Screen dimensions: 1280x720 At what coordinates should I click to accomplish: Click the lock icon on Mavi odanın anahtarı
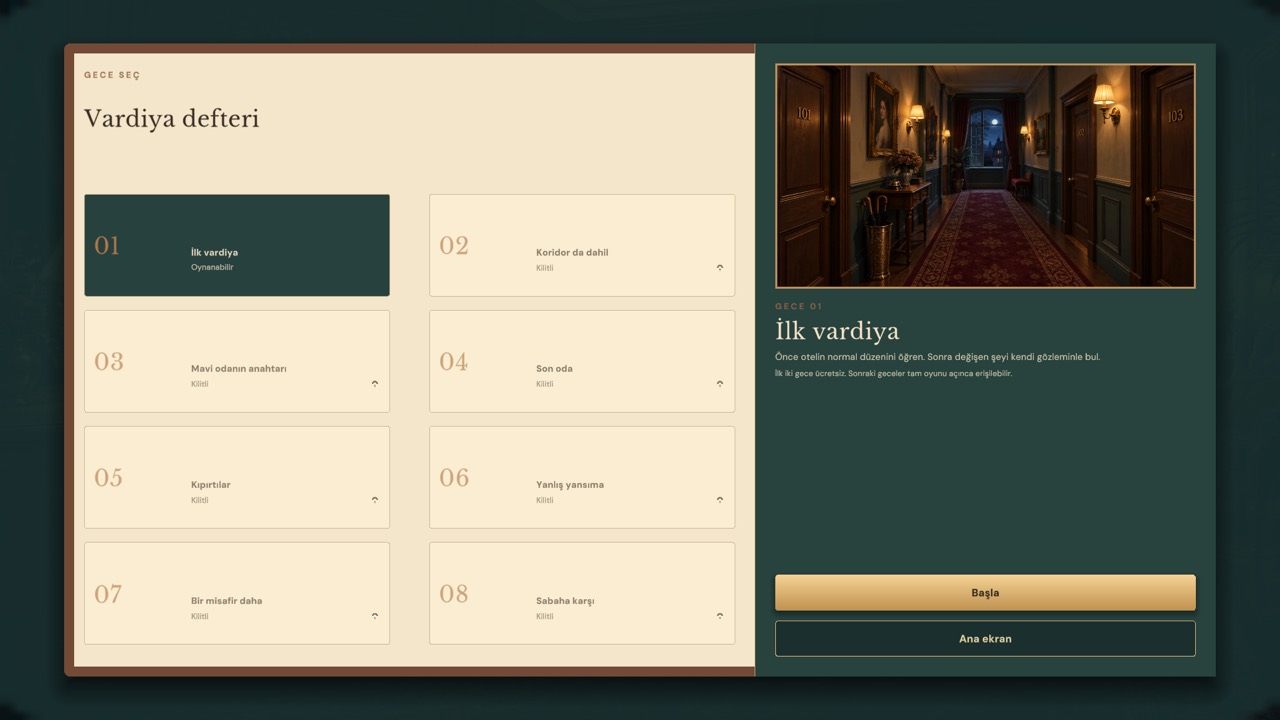[x=375, y=383]
